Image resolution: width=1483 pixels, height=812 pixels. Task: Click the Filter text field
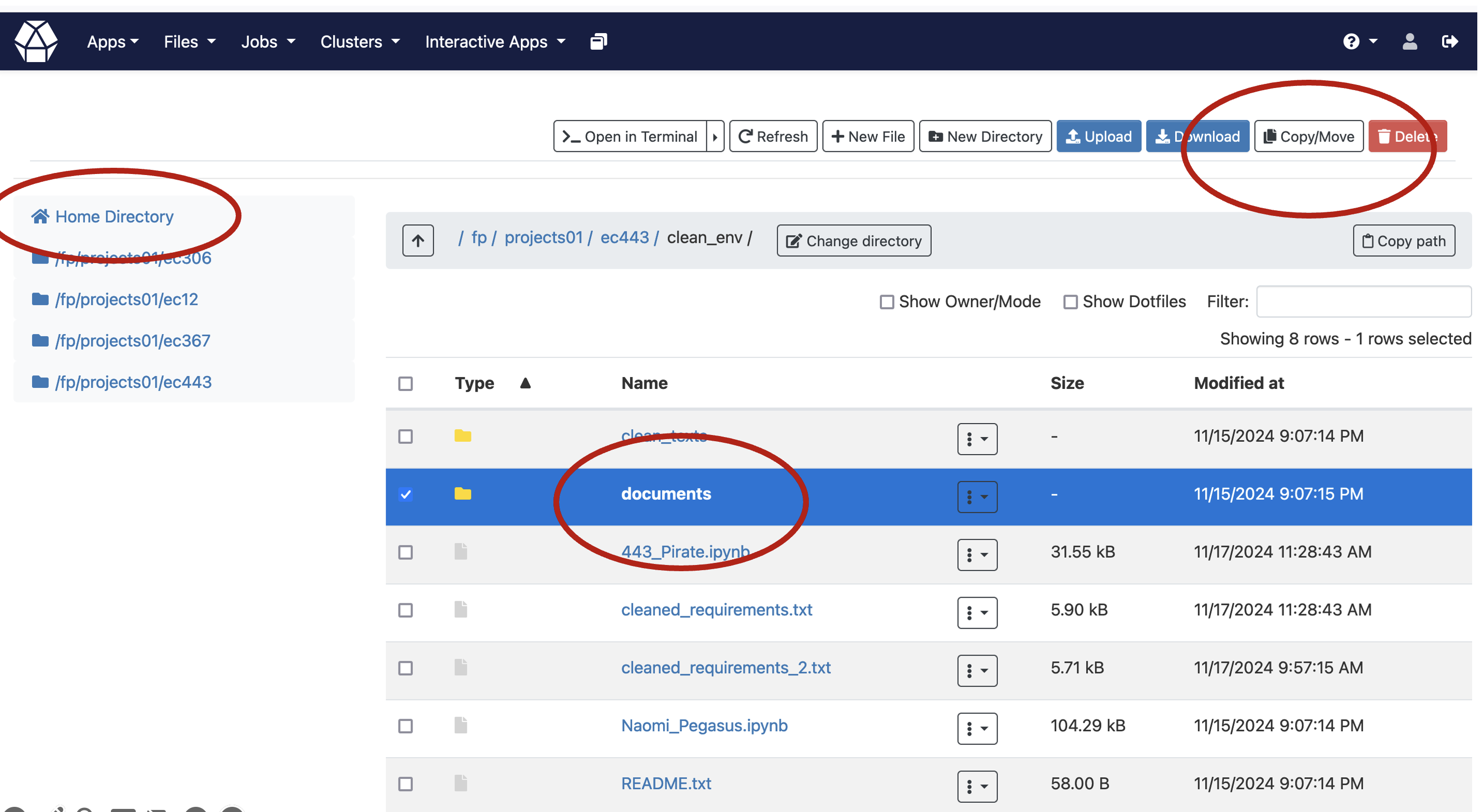click(x=1363, y=301)
